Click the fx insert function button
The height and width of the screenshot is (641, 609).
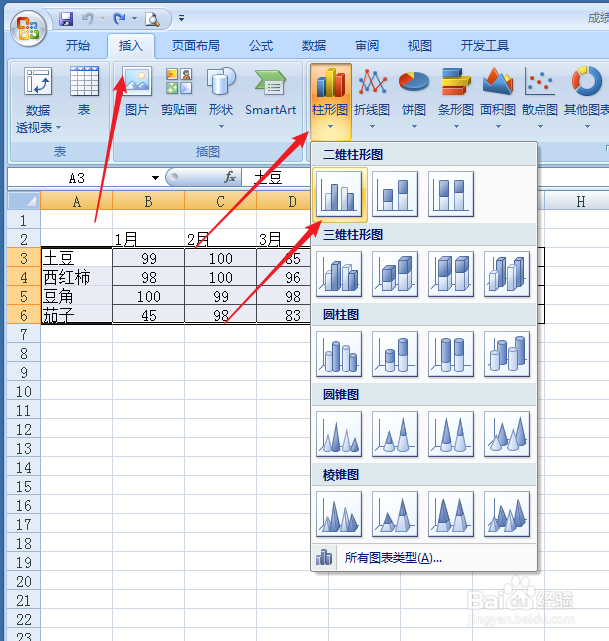(x=230, y=177)
